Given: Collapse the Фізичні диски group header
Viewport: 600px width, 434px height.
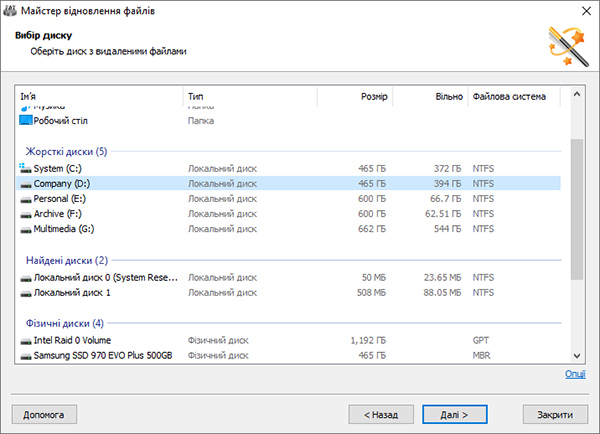Looking at the screenshot, I should tap(65, 323).
